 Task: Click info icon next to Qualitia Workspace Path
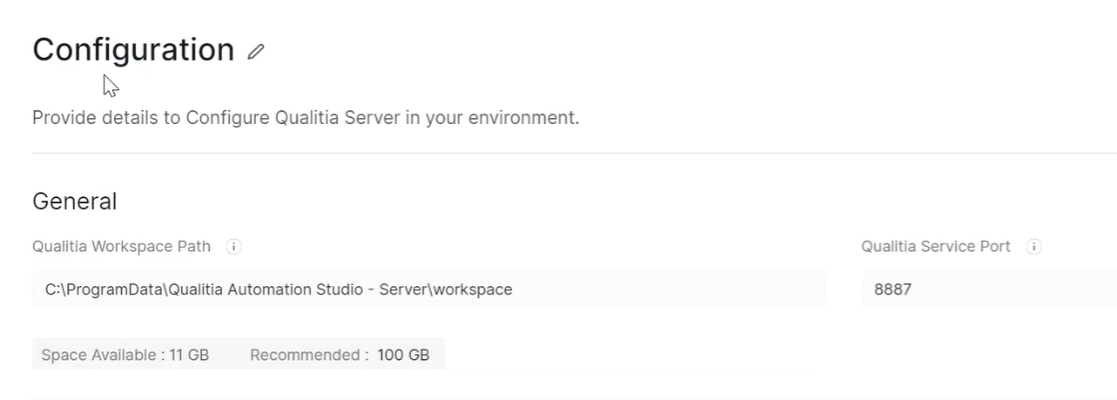tap(233, 246)
